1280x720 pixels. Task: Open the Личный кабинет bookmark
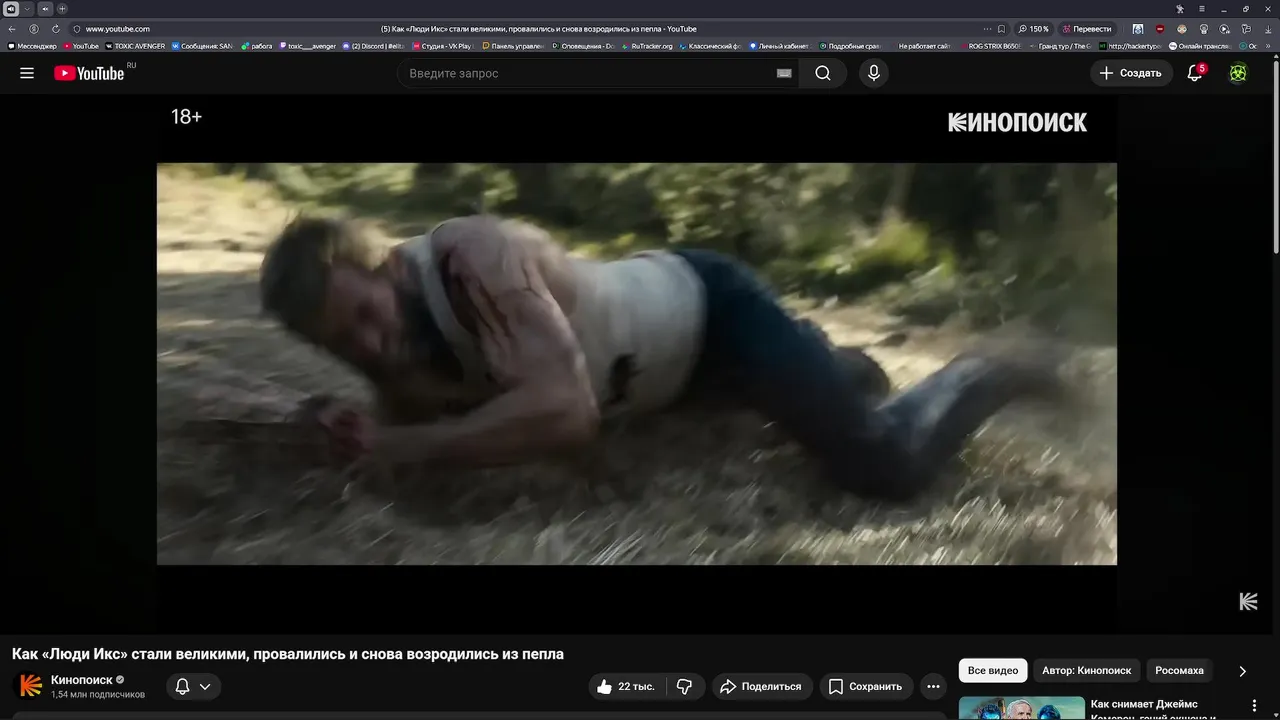[x=779, y=46]
